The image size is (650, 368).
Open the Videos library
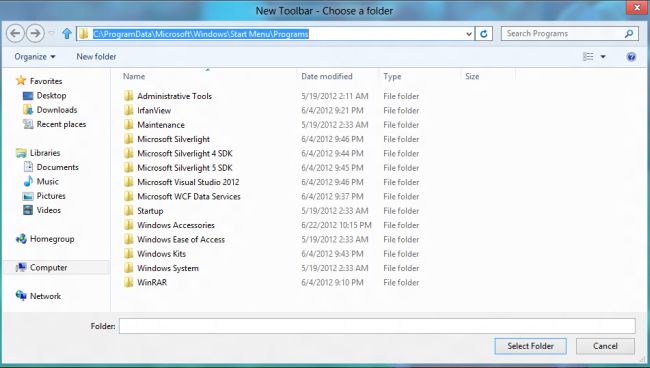pyautogui.click(x=42, y=210)
